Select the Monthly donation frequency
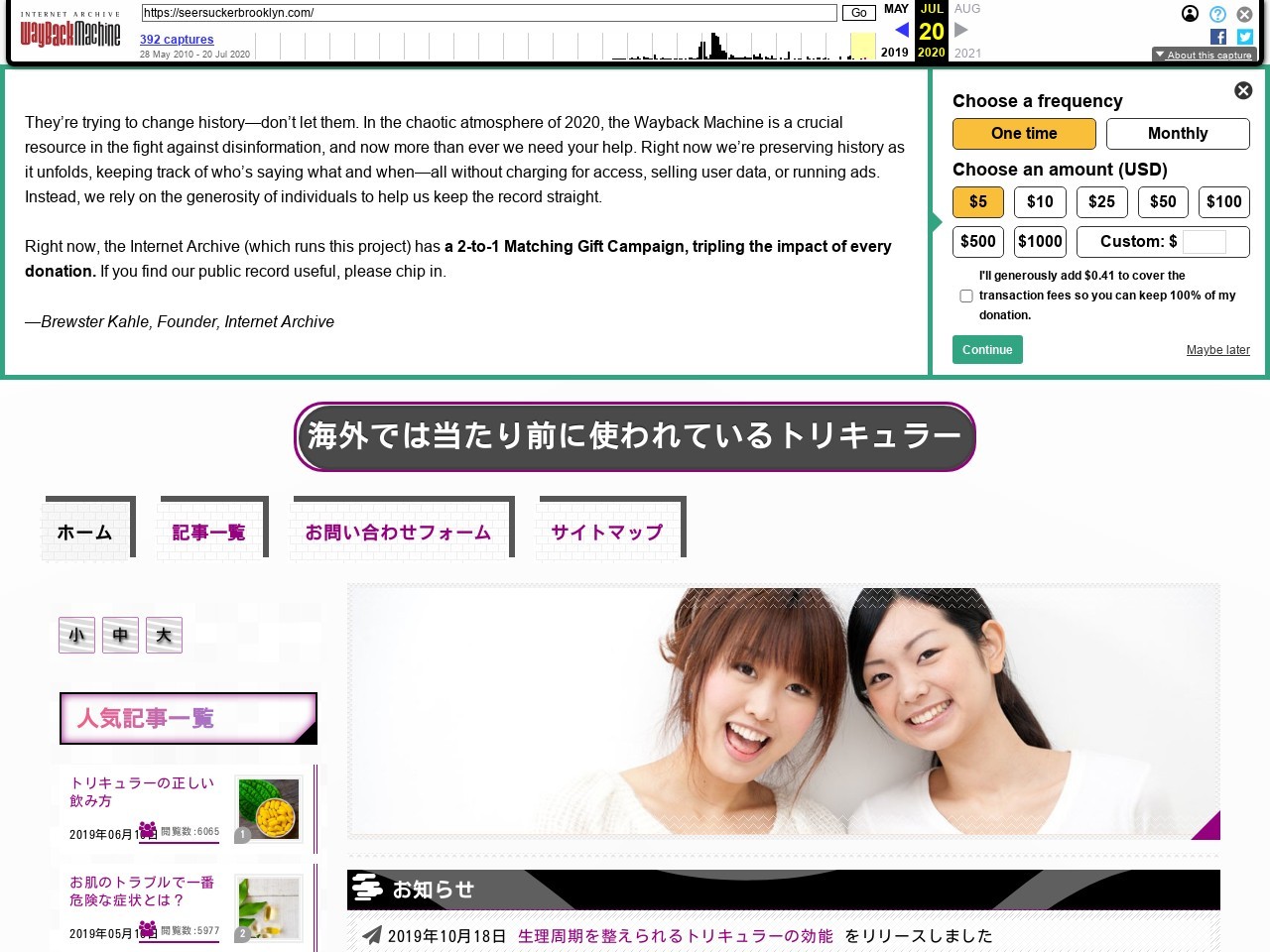This screenshot has height=952, width=1270. pyautogui.click(x=1177, y=134)
